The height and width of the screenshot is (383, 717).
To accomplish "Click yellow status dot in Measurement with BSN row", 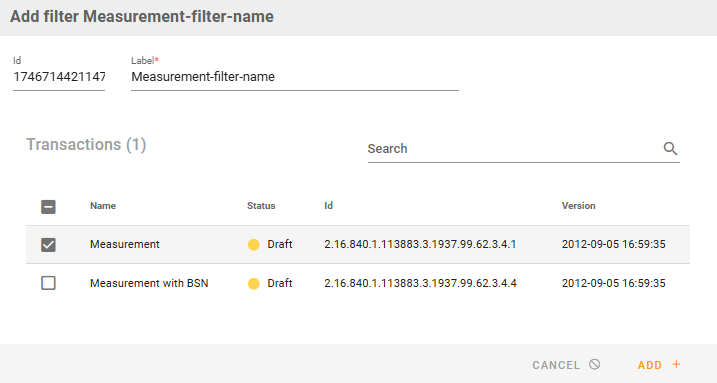I will pos(254,283).
